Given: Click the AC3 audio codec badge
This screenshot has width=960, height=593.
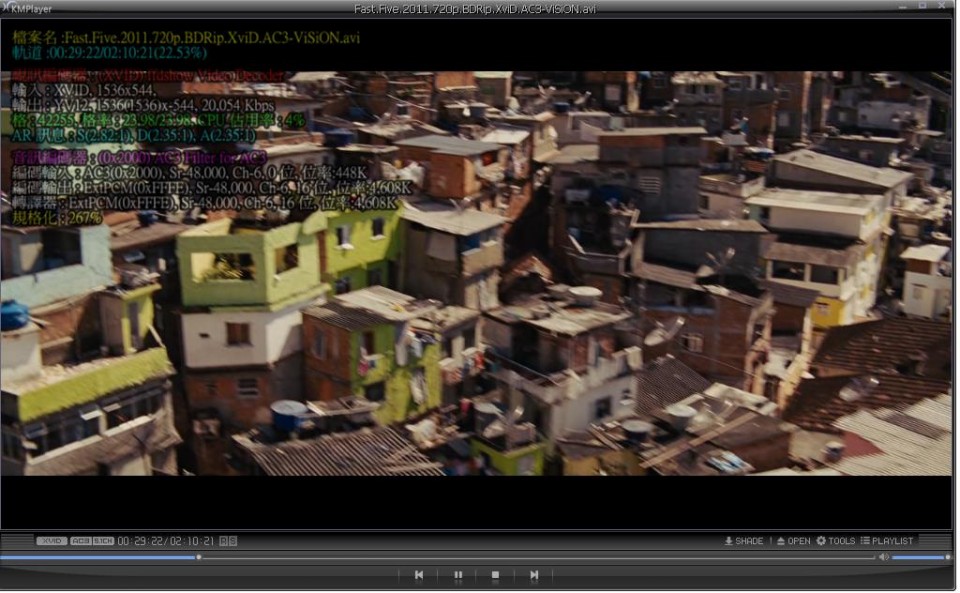Looking at the screenshot, I should pyautogui.click(x=80, y=541).
